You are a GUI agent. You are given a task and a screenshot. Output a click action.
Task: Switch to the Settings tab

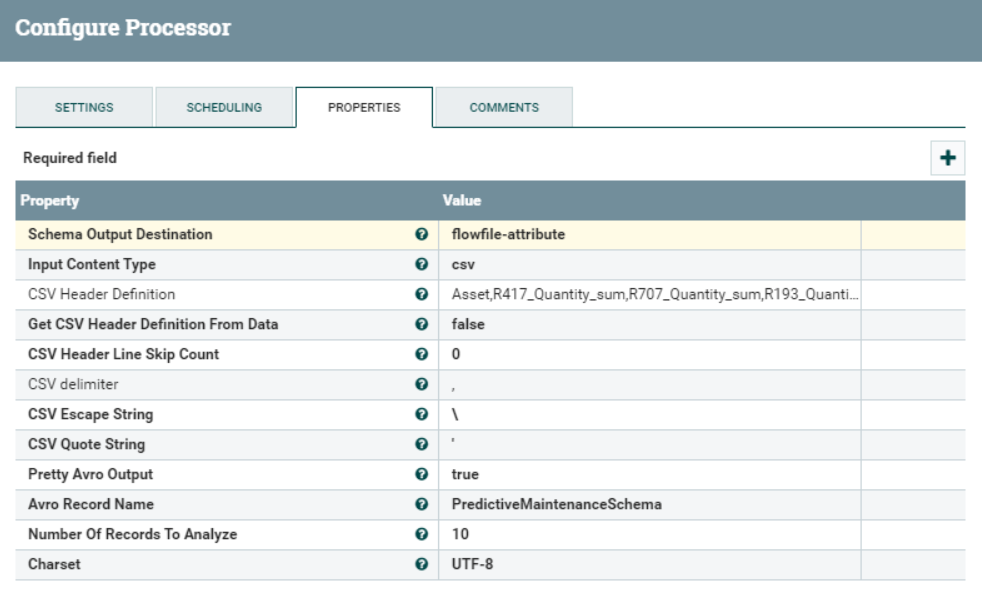click(84, 107)
